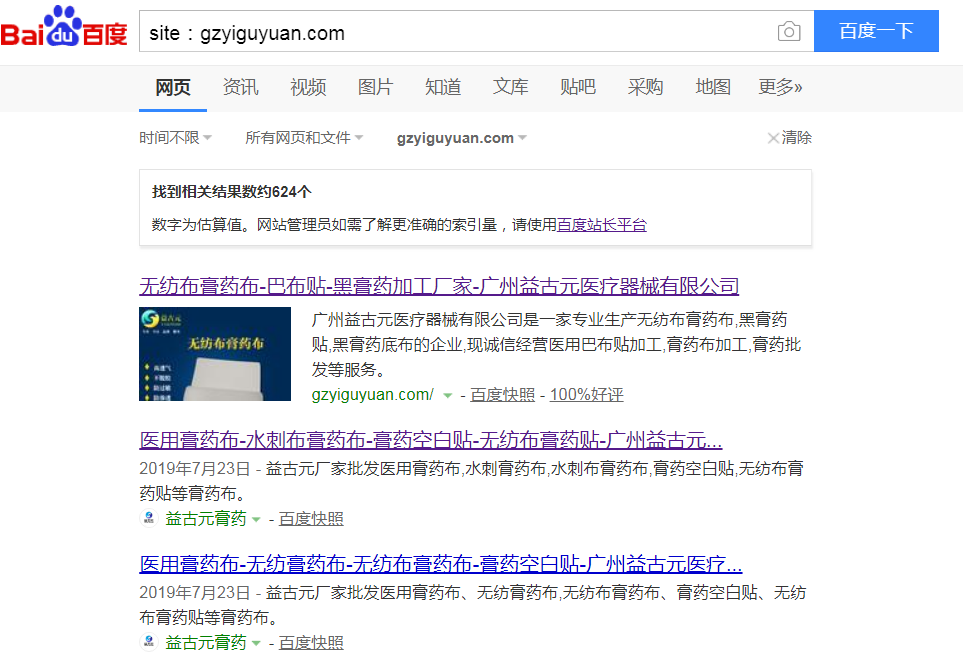Select the 网页 tab
The image size is (963, 661).
point(173,87)
